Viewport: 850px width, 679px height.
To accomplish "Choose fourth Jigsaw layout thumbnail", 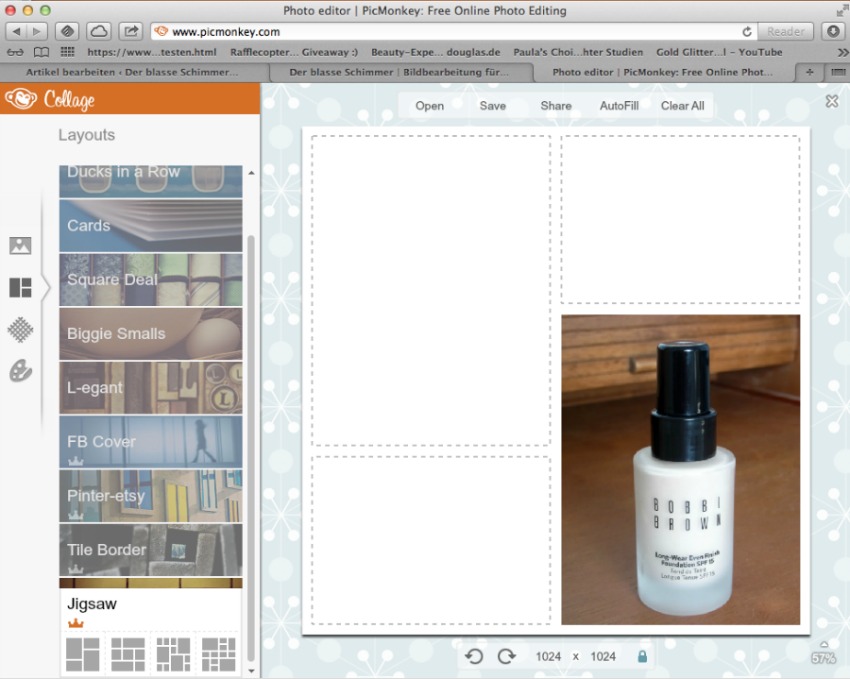I will click(x=219, y=655).
